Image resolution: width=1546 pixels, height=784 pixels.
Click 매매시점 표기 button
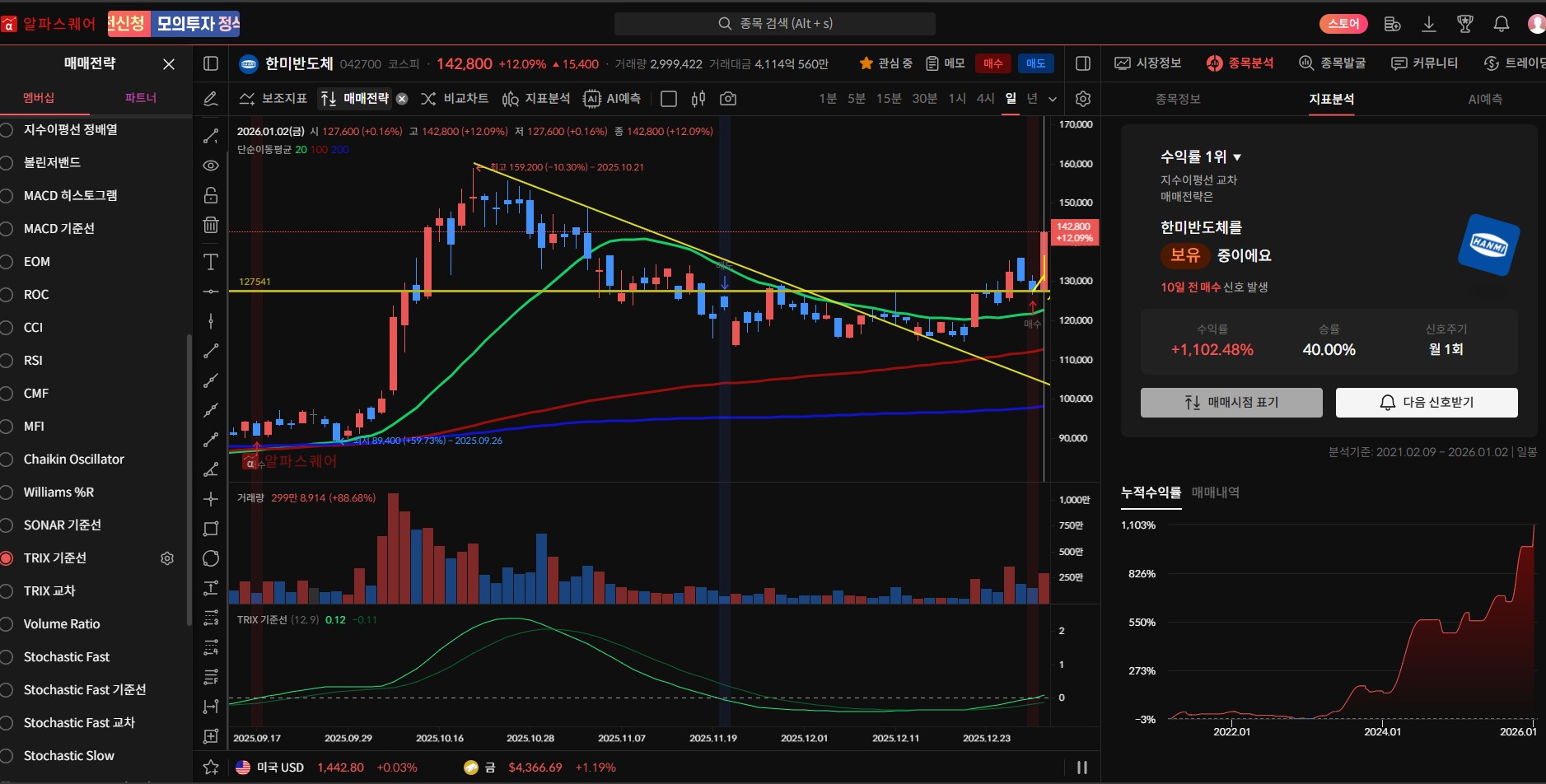pos(1231,403)
